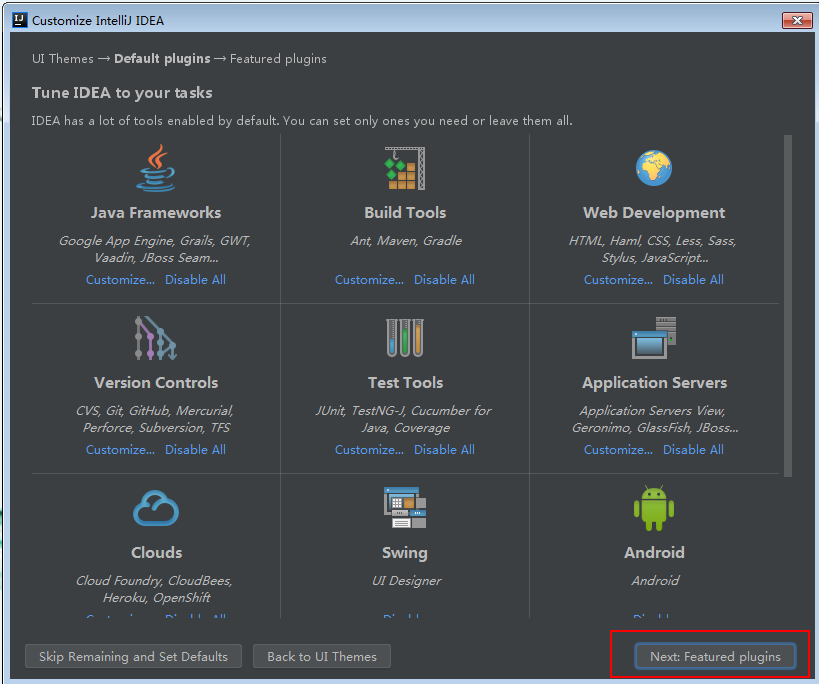Click the 'Web Development' heading text
The width and height of the screenshot is (819, 684).
(654, 213)
